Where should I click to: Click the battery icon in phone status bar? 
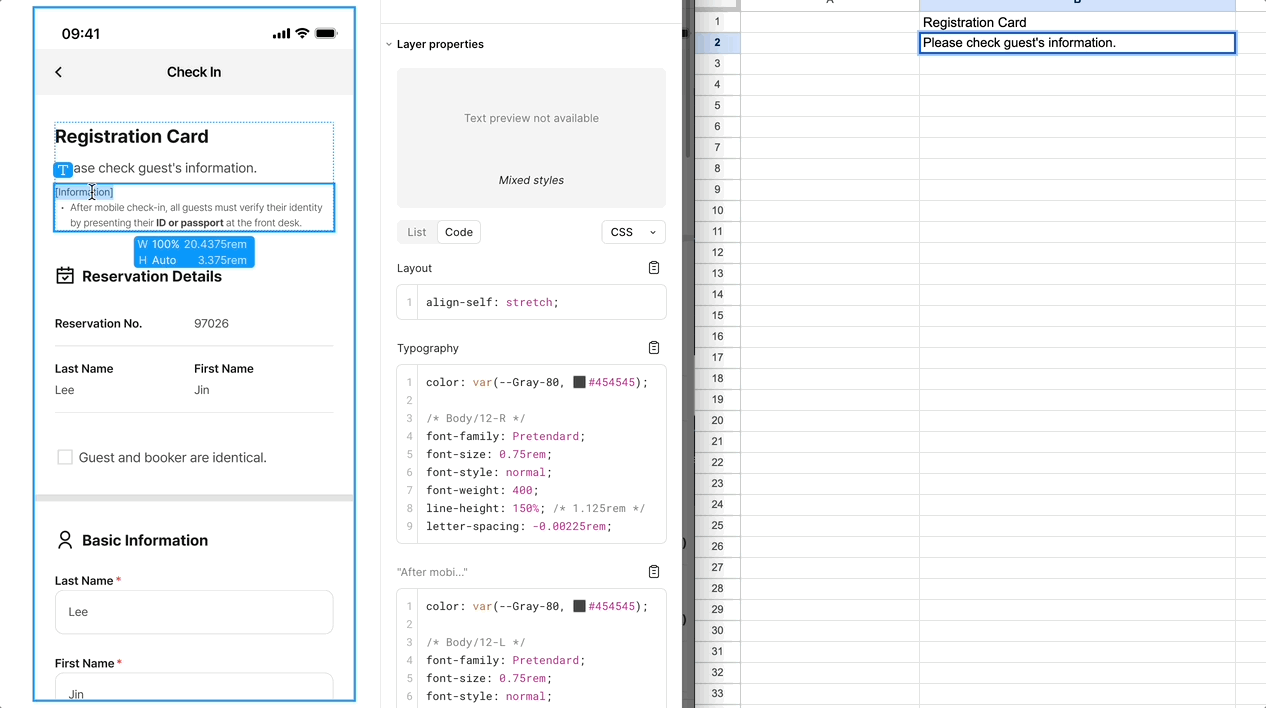(326, 33)
